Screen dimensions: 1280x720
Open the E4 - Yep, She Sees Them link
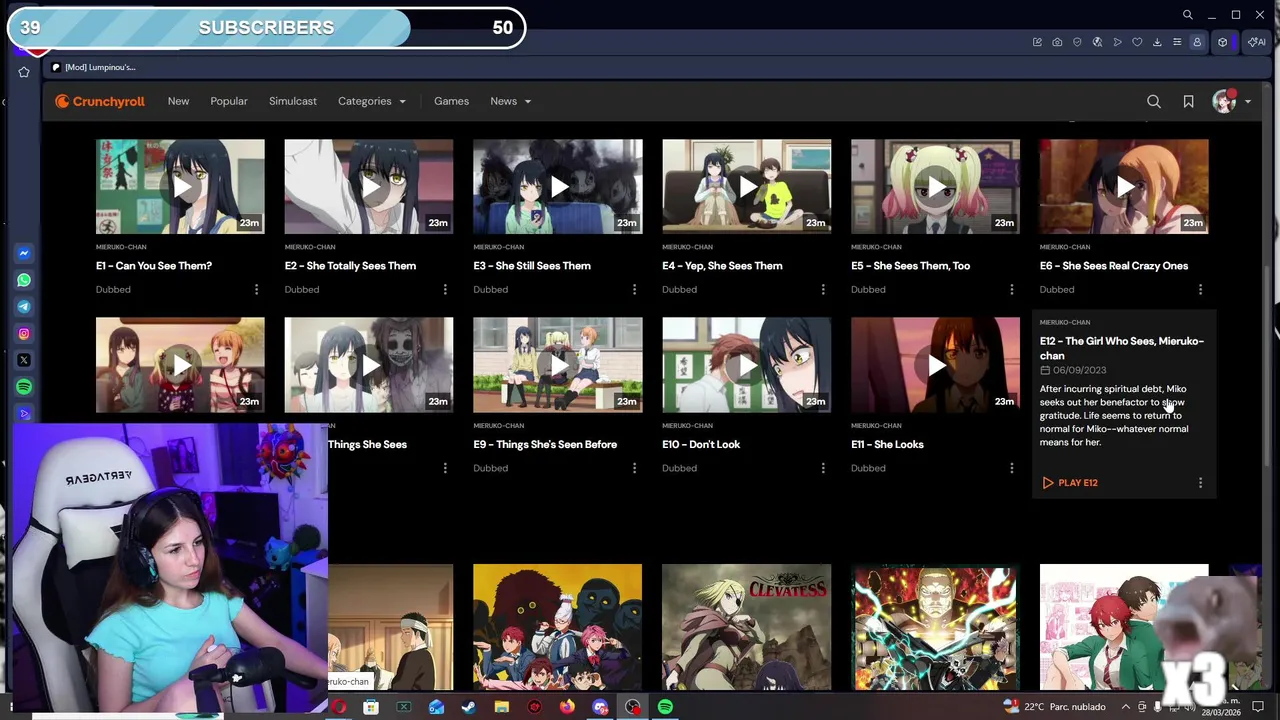click(722, 266)
